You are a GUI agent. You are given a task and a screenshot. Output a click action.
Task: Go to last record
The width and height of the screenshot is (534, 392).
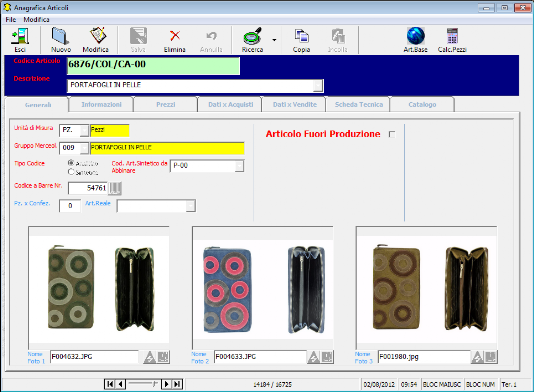click(x=177, y=384)
